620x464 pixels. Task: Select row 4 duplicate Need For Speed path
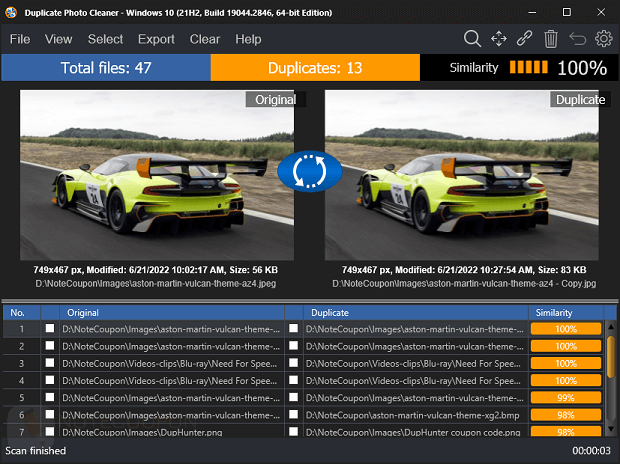413,381
